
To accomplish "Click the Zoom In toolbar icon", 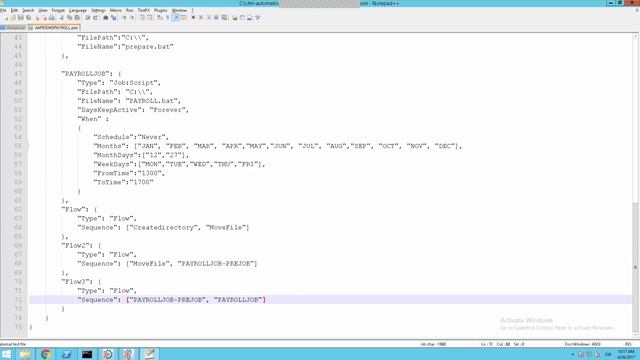I will pos(124,18).
